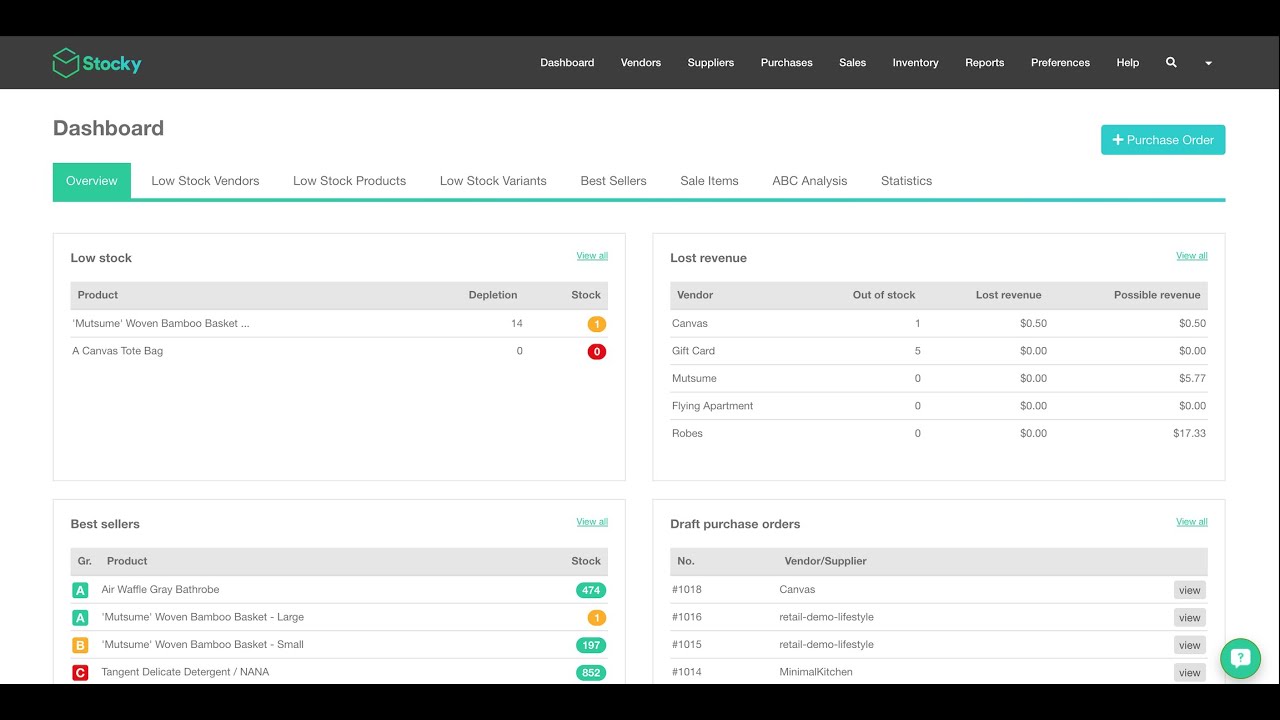View all in Best sellers panel
Viewport: 1280px width, 720px height.
592,522
